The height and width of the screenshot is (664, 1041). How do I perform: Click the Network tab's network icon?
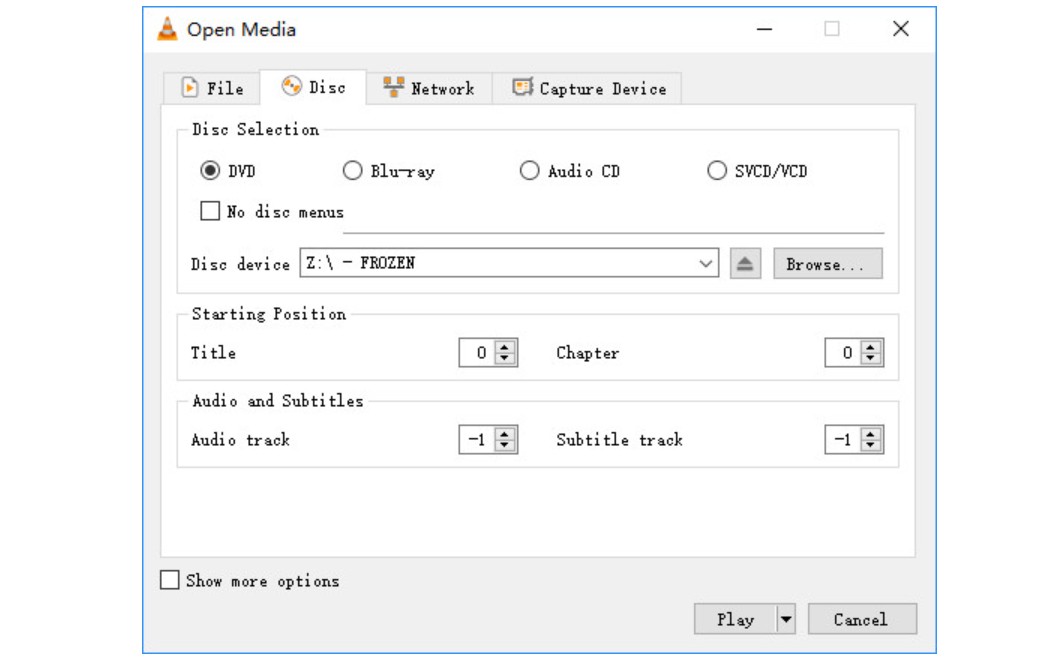[x=393, y=88]
